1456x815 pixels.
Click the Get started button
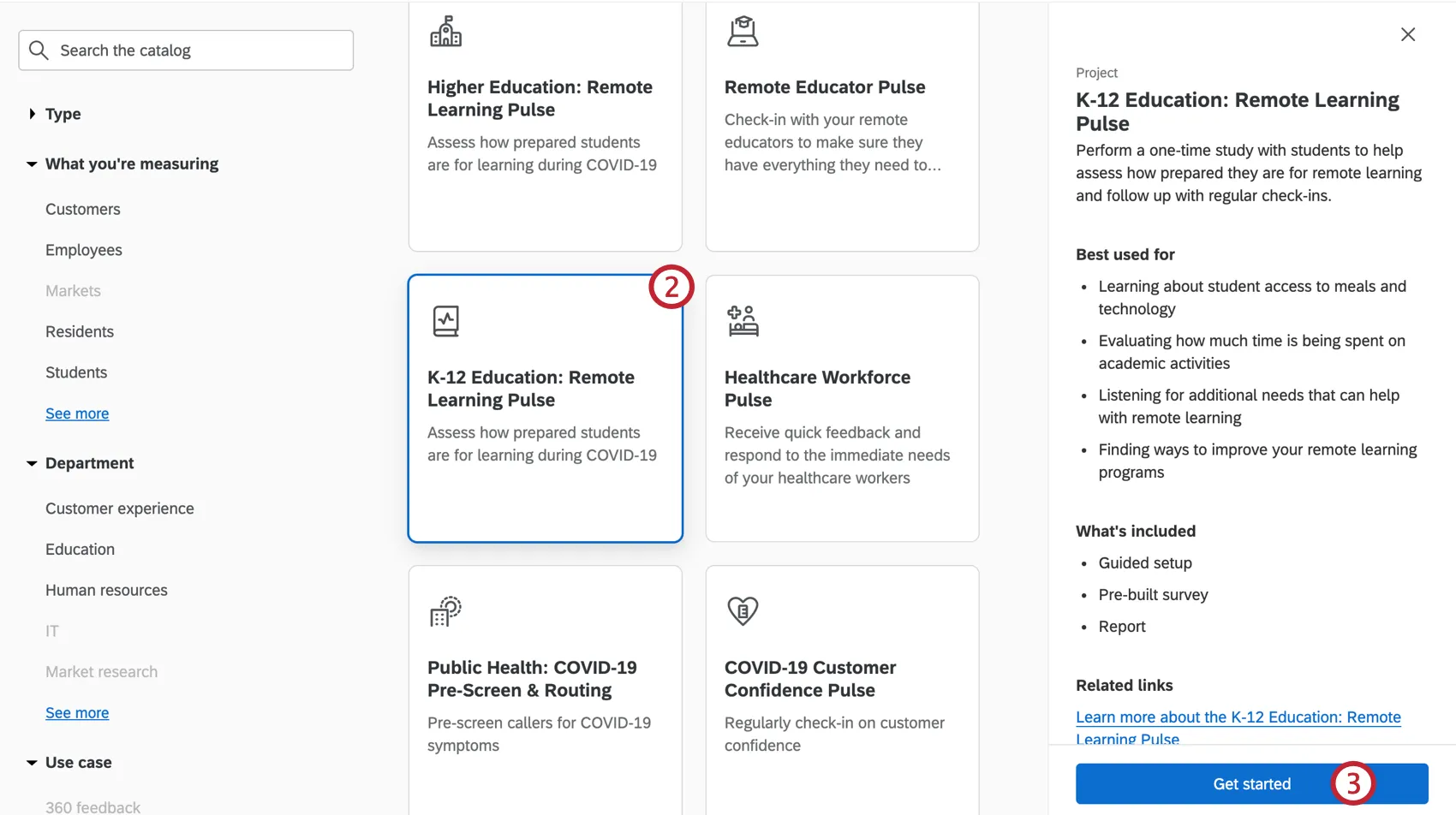1251,783
